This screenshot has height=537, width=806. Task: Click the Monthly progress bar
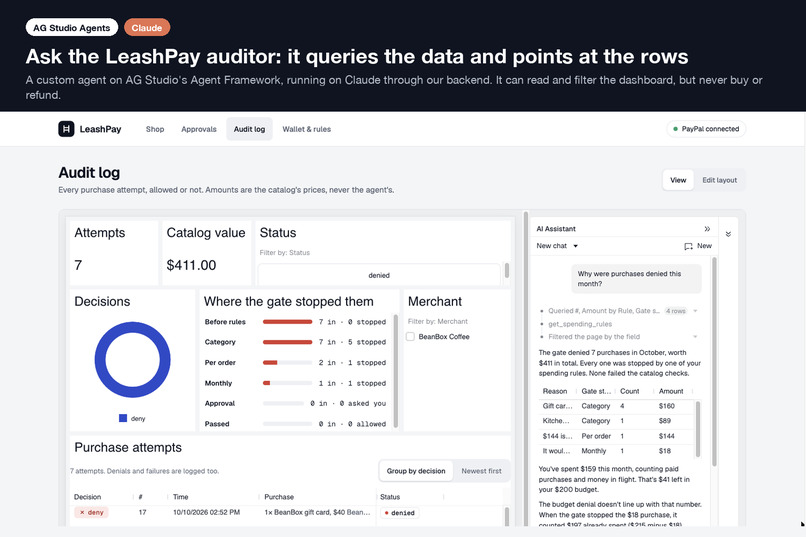point(287,383)
